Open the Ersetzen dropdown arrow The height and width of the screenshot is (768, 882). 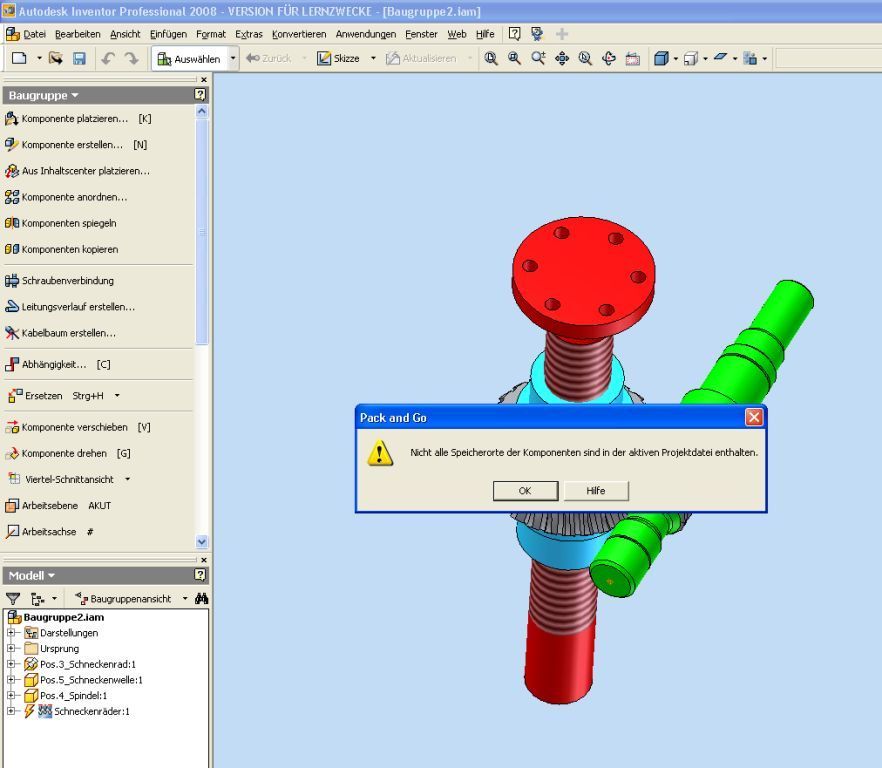click(x=117, y=396)
